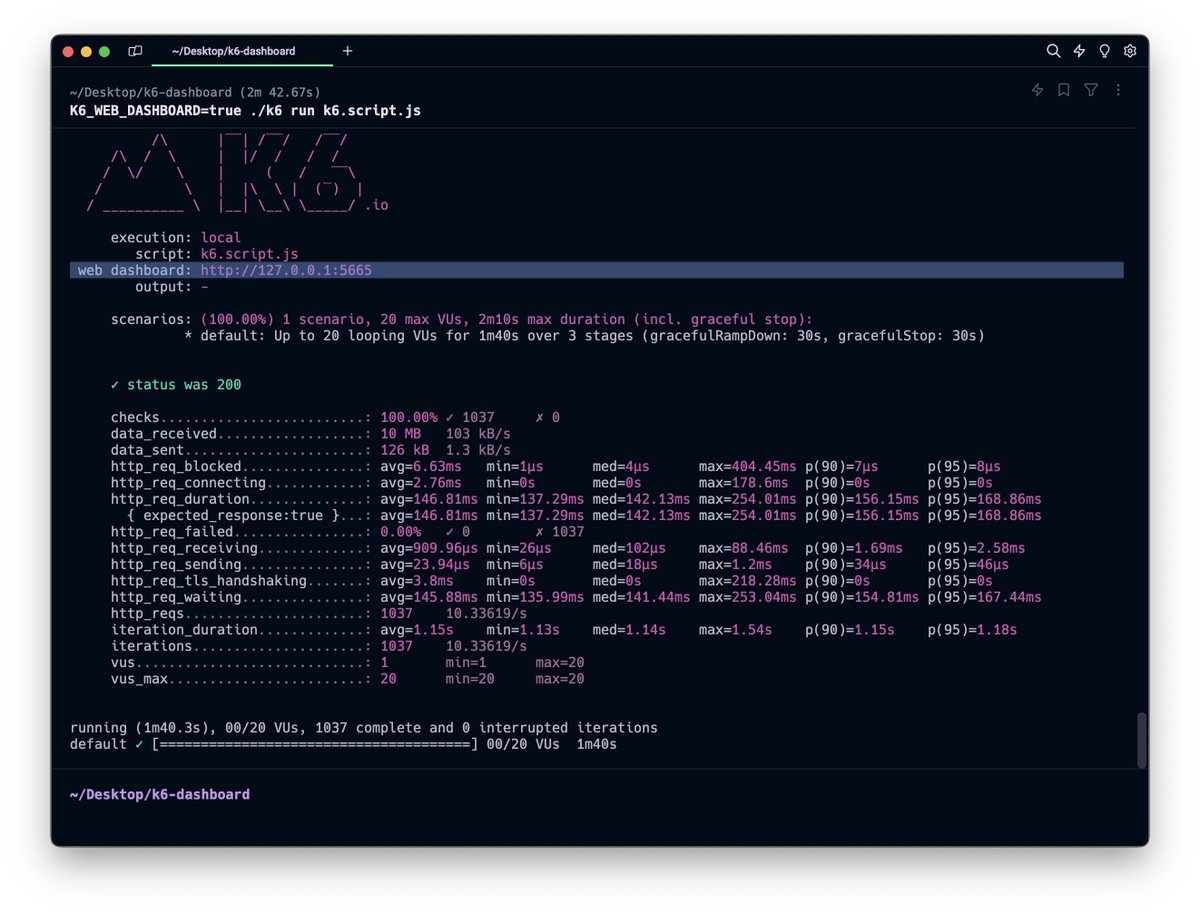Click the expected_response:true metric row label
Image resolution: width=1200 pixels, height=914 pixels.
[233, 515]
